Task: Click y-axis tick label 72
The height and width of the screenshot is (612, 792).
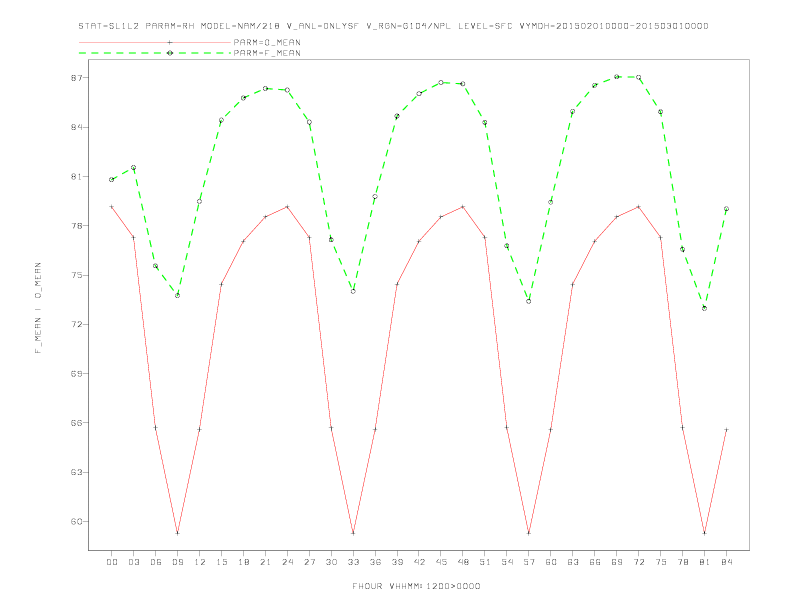Action: click(x=77, y=324)
